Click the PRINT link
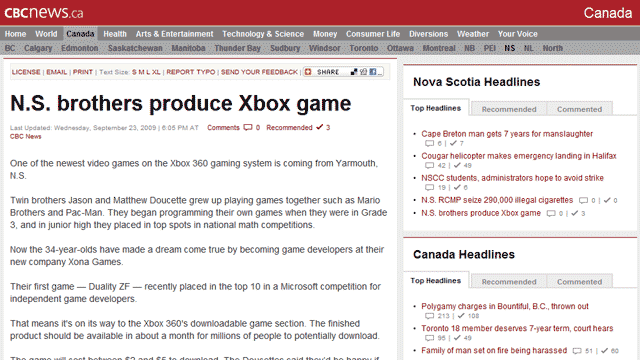Viewport: 640px width, 360px height. click(83, 72)
